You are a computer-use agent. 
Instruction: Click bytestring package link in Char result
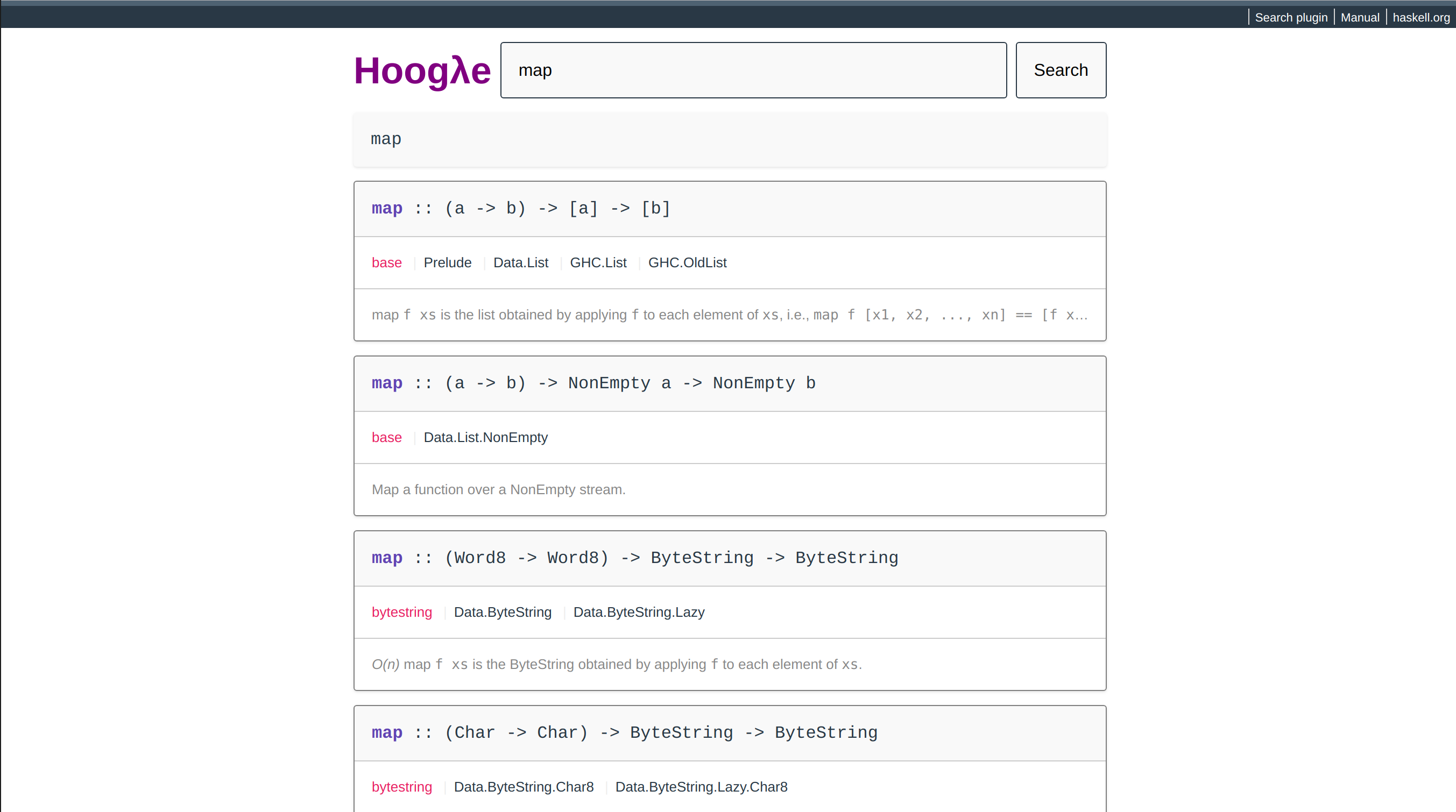coord(402,787)
